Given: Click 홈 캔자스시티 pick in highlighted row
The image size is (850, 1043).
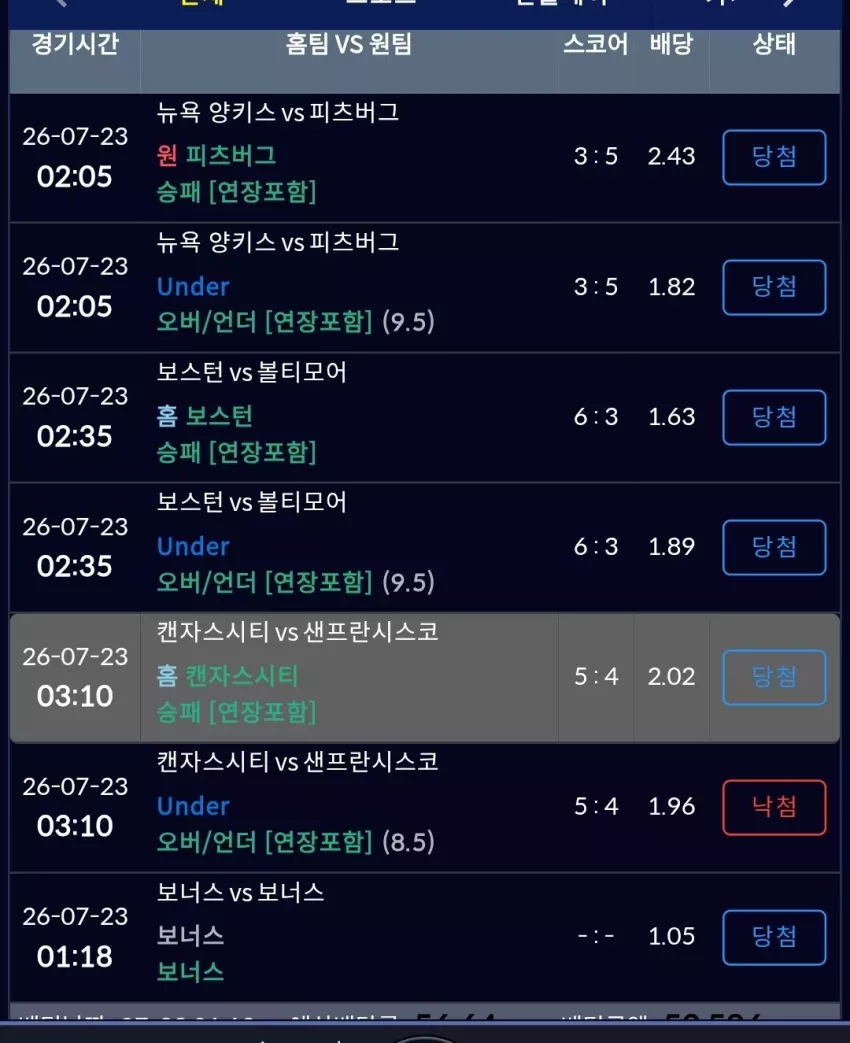Looking at the screenshot, I should [227, 676].
